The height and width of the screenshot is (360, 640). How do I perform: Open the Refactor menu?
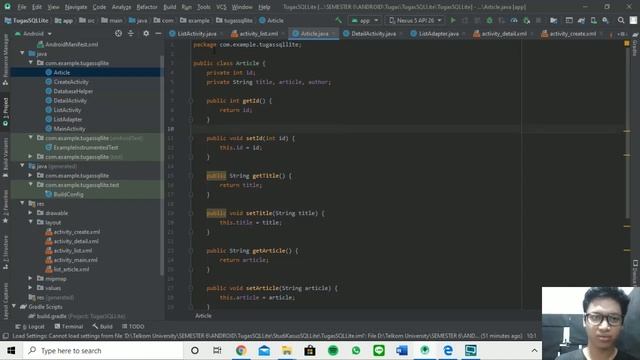tap(147, 7)
